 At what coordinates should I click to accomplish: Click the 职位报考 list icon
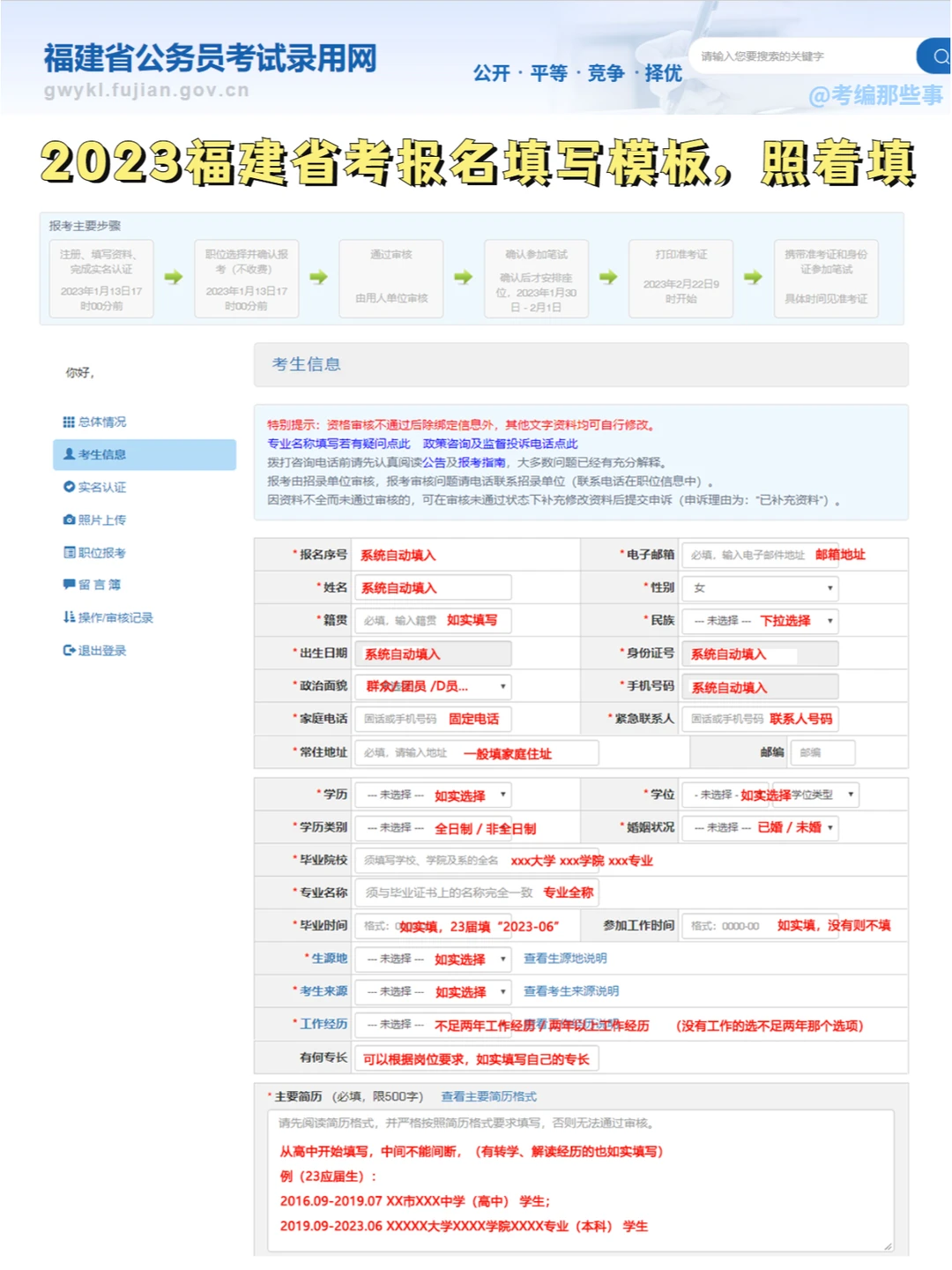pos(69,552)
